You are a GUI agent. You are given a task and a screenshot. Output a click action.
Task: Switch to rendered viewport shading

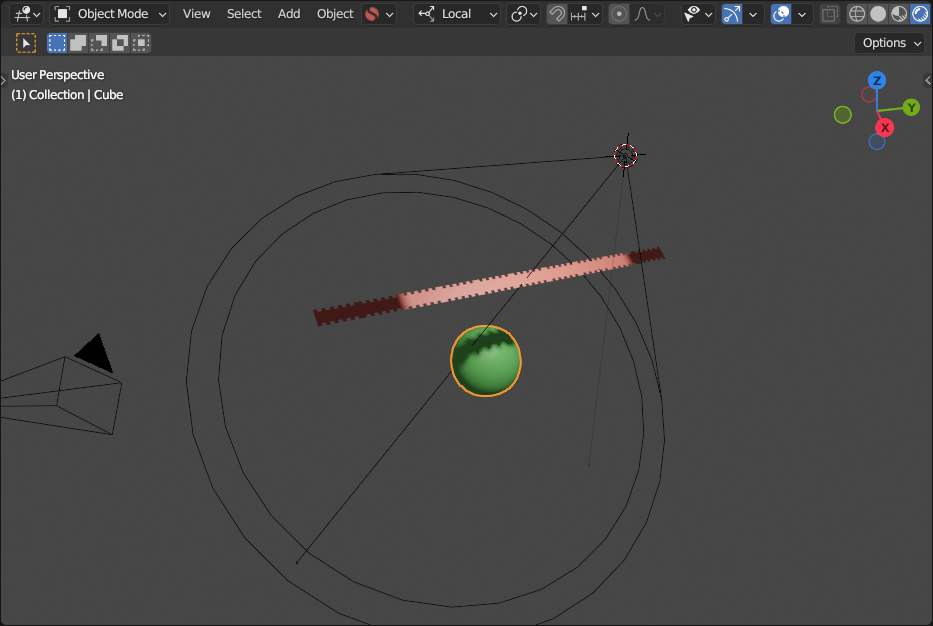coord(920,14)
